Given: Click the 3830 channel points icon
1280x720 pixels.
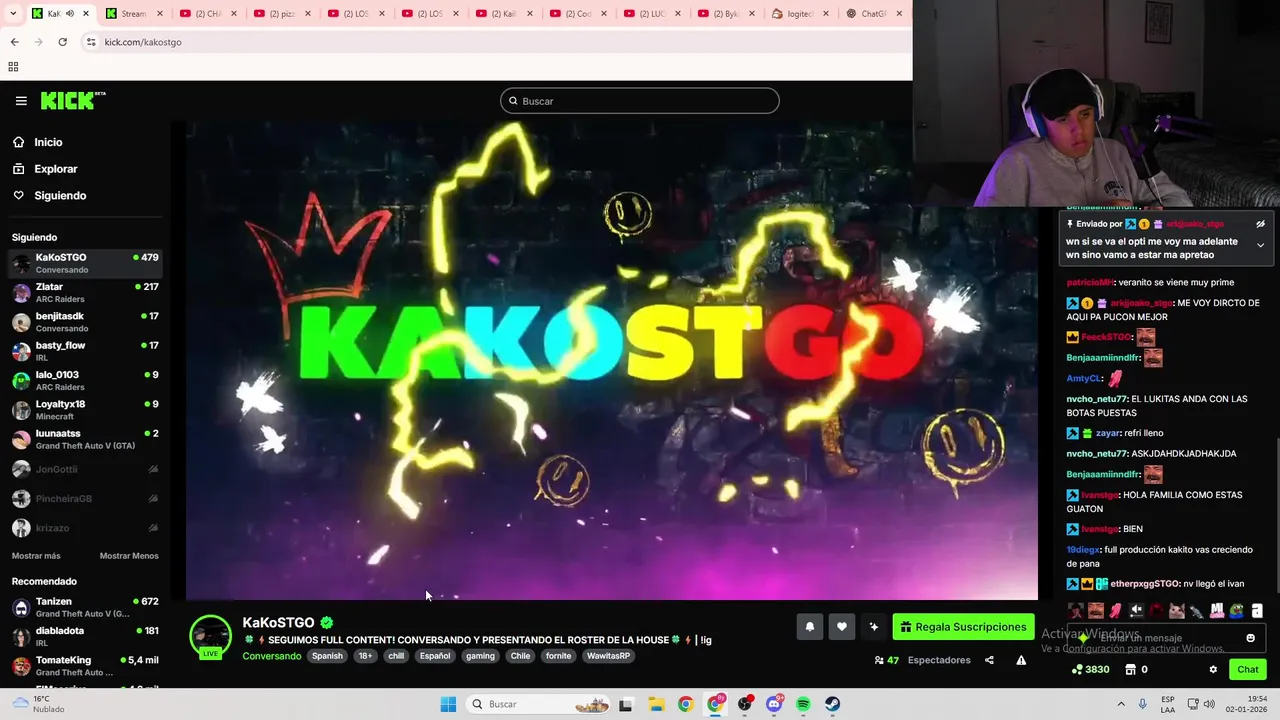Looking at the screenshot, I should pos(1078,670).
